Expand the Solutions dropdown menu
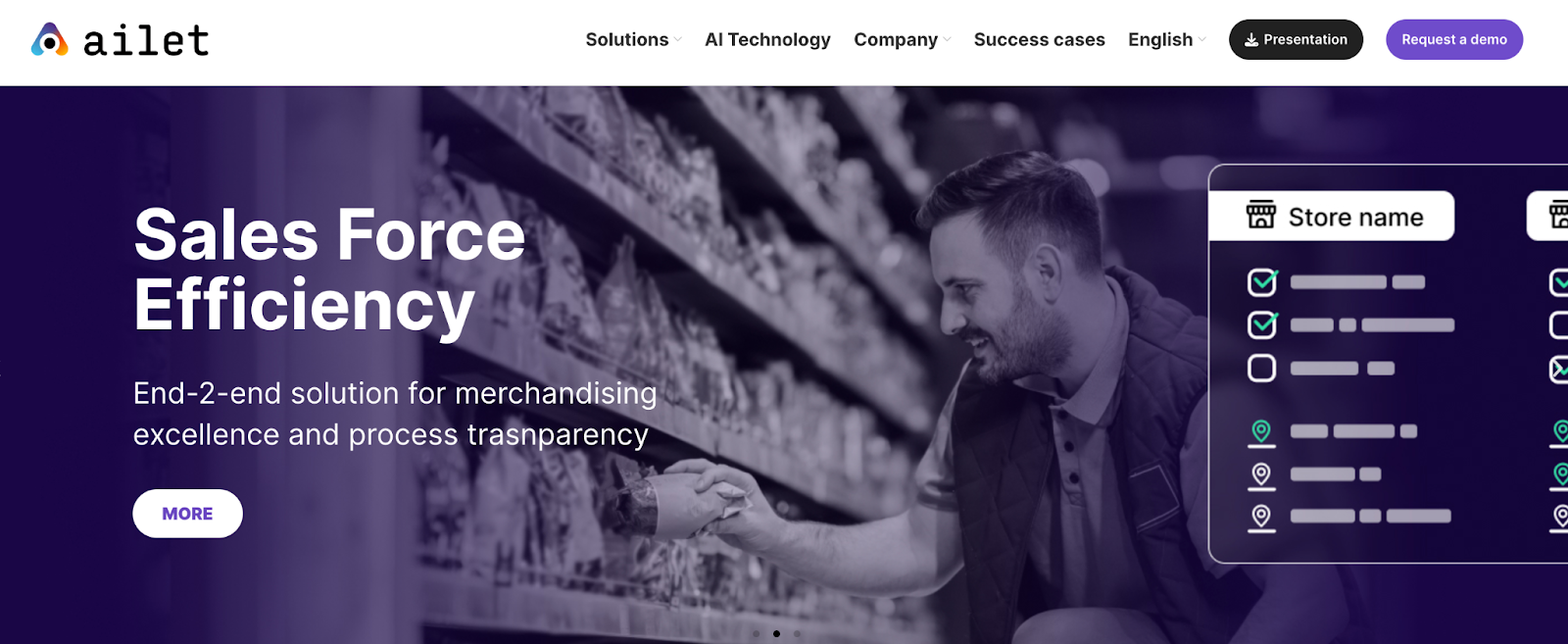This screenshot has width=1568, height=644. tap(633, 40)
